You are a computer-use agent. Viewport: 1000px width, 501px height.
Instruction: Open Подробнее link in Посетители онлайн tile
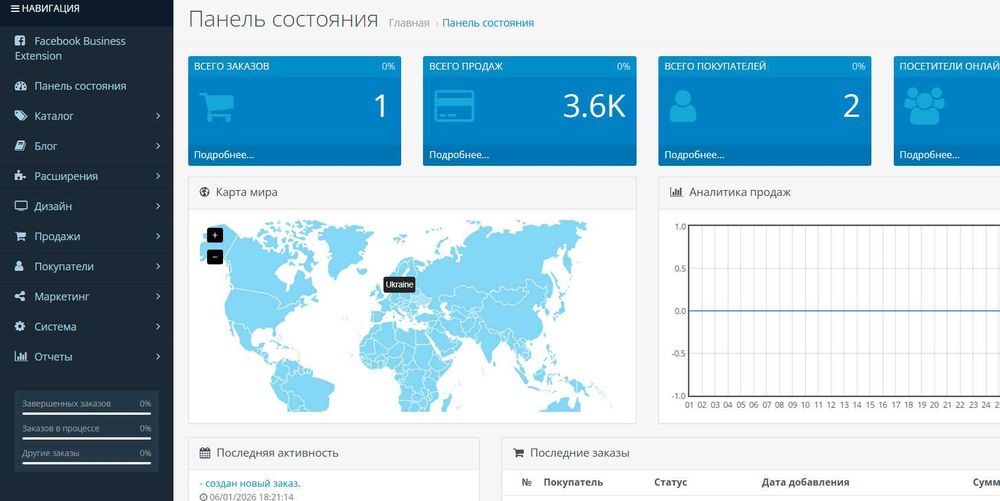929,155
